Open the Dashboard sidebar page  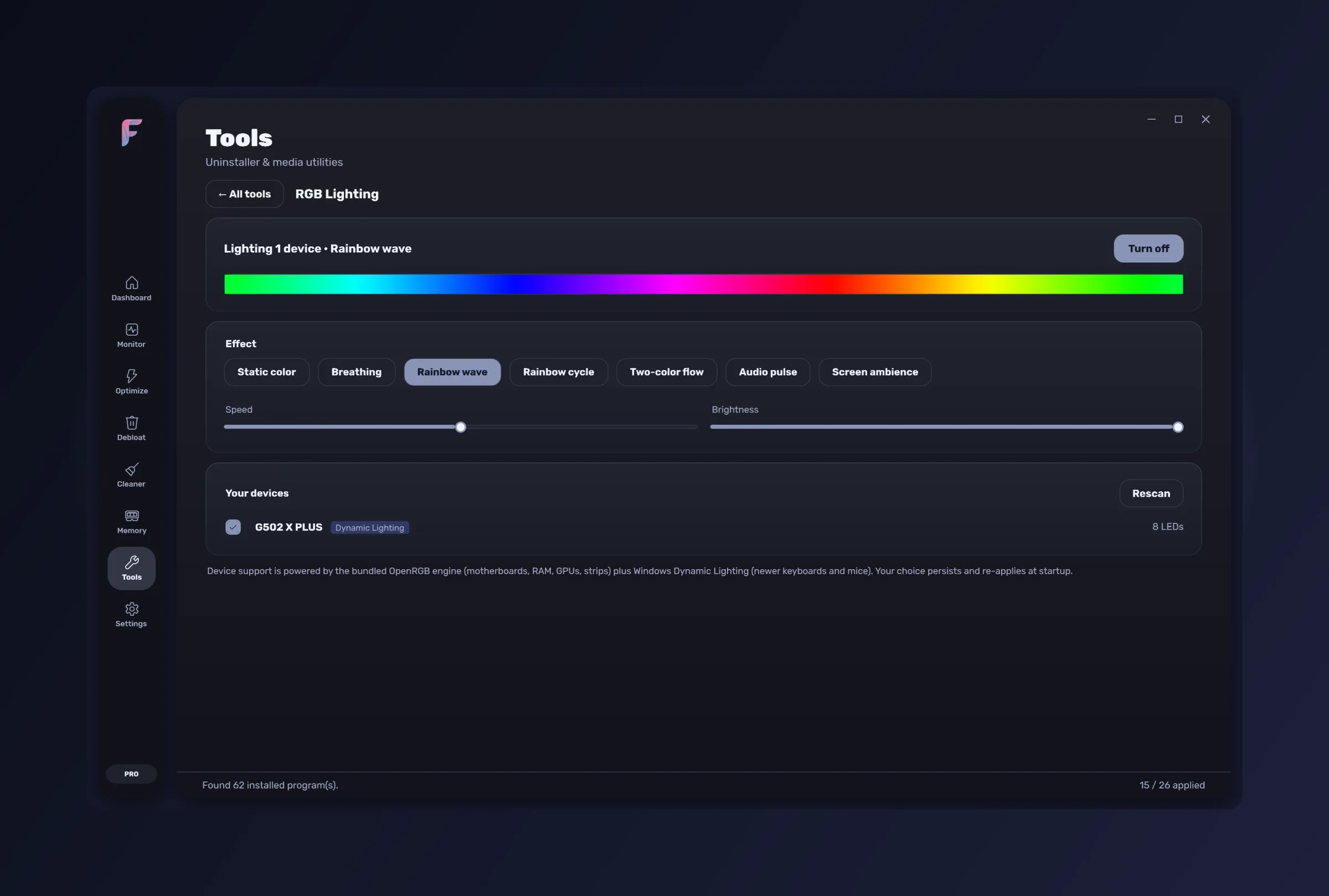(131, 289)
